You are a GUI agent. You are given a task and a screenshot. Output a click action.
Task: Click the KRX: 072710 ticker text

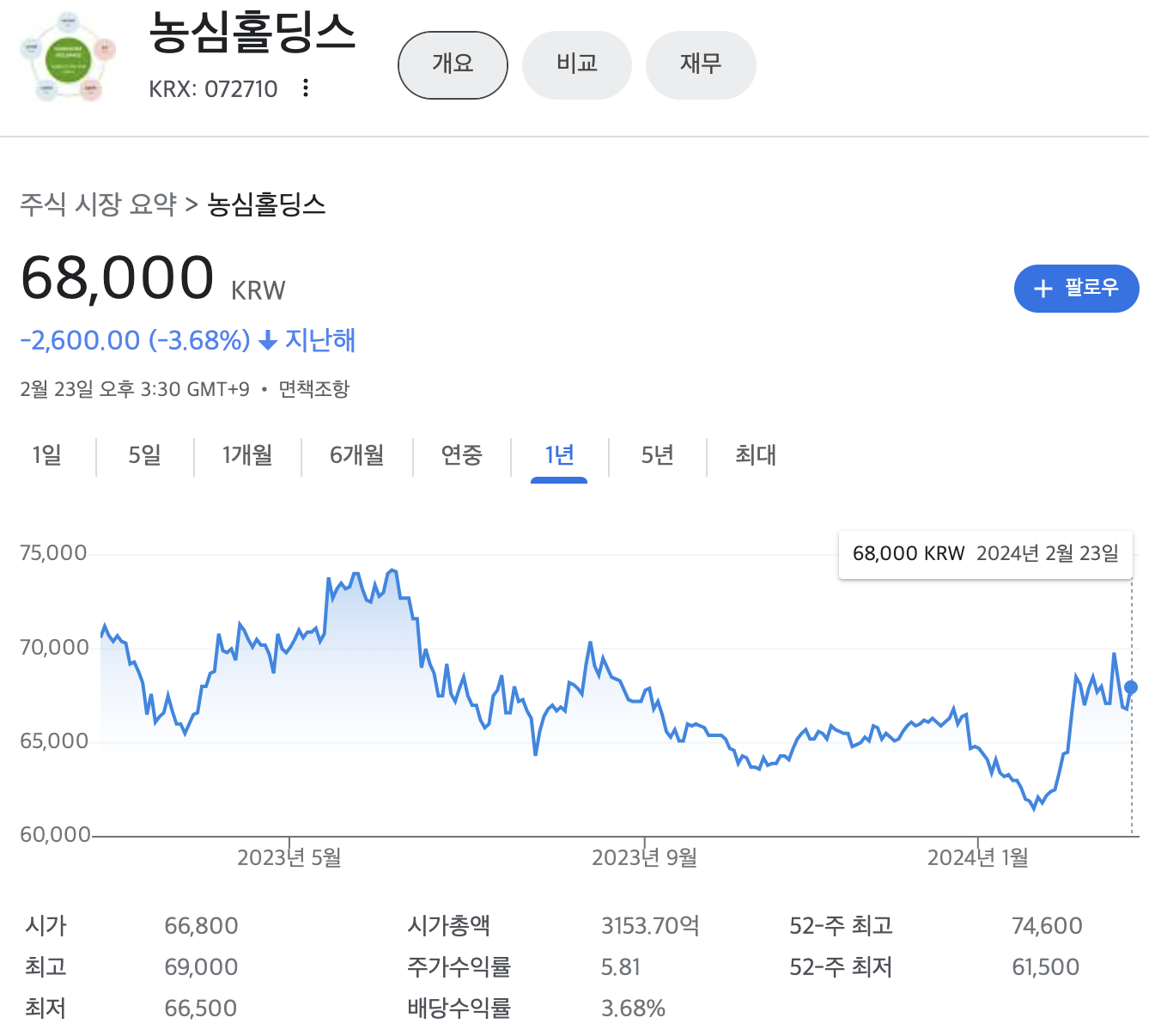coord(213,89)
